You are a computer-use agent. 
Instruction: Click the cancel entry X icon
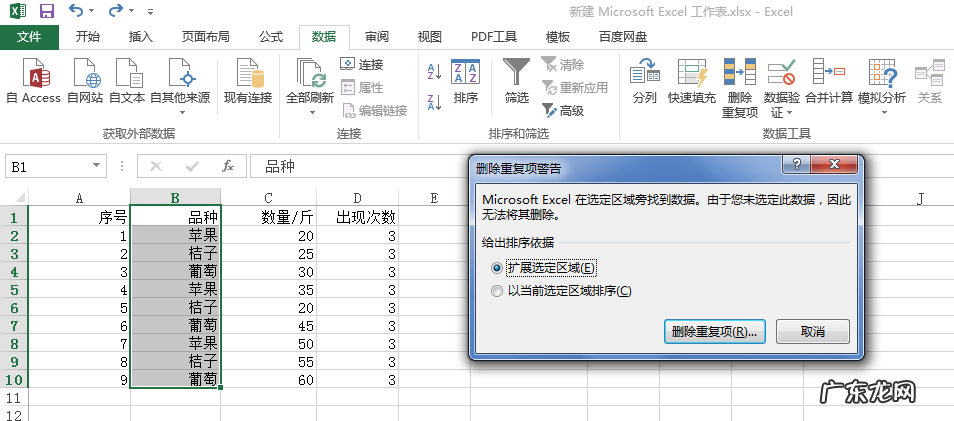pos(156,166)
